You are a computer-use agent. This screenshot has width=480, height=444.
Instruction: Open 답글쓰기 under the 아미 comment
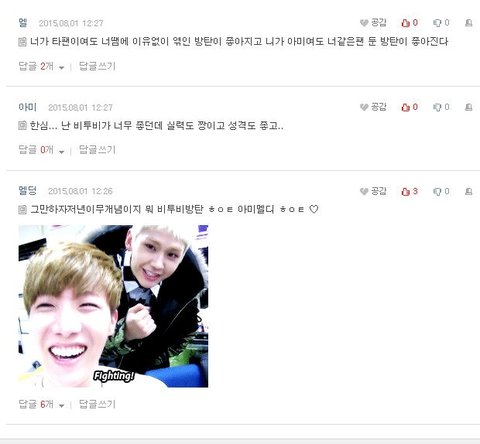click(97, 150)
